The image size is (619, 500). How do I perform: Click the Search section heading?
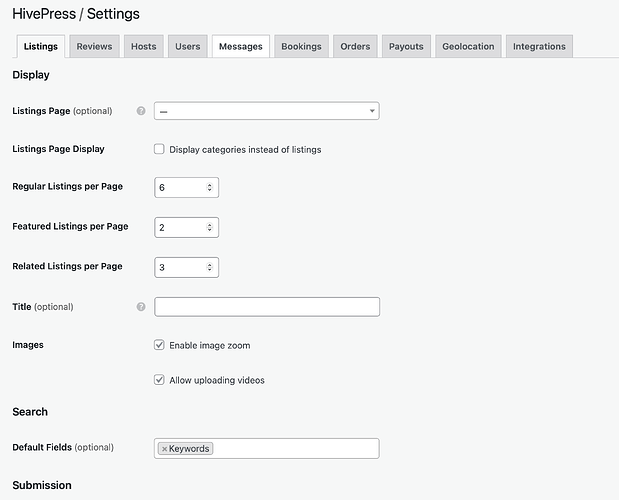click(x=30, y=412)
